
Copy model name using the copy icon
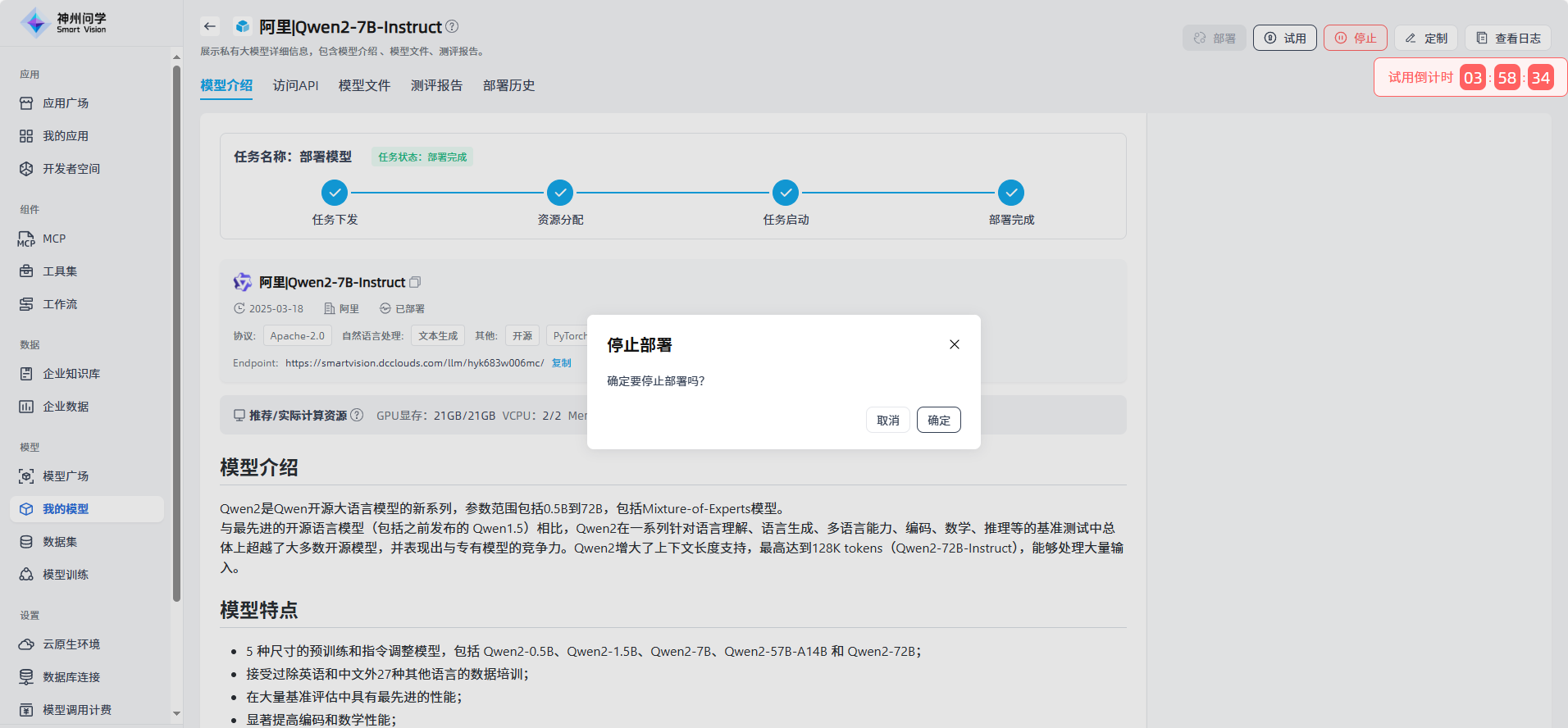415,282
